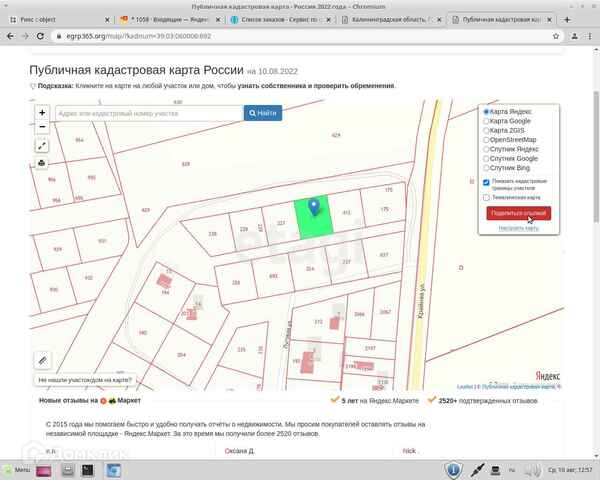Zoom out the map with minus button
The image size is (600, 480).
(x=42, y=127)
